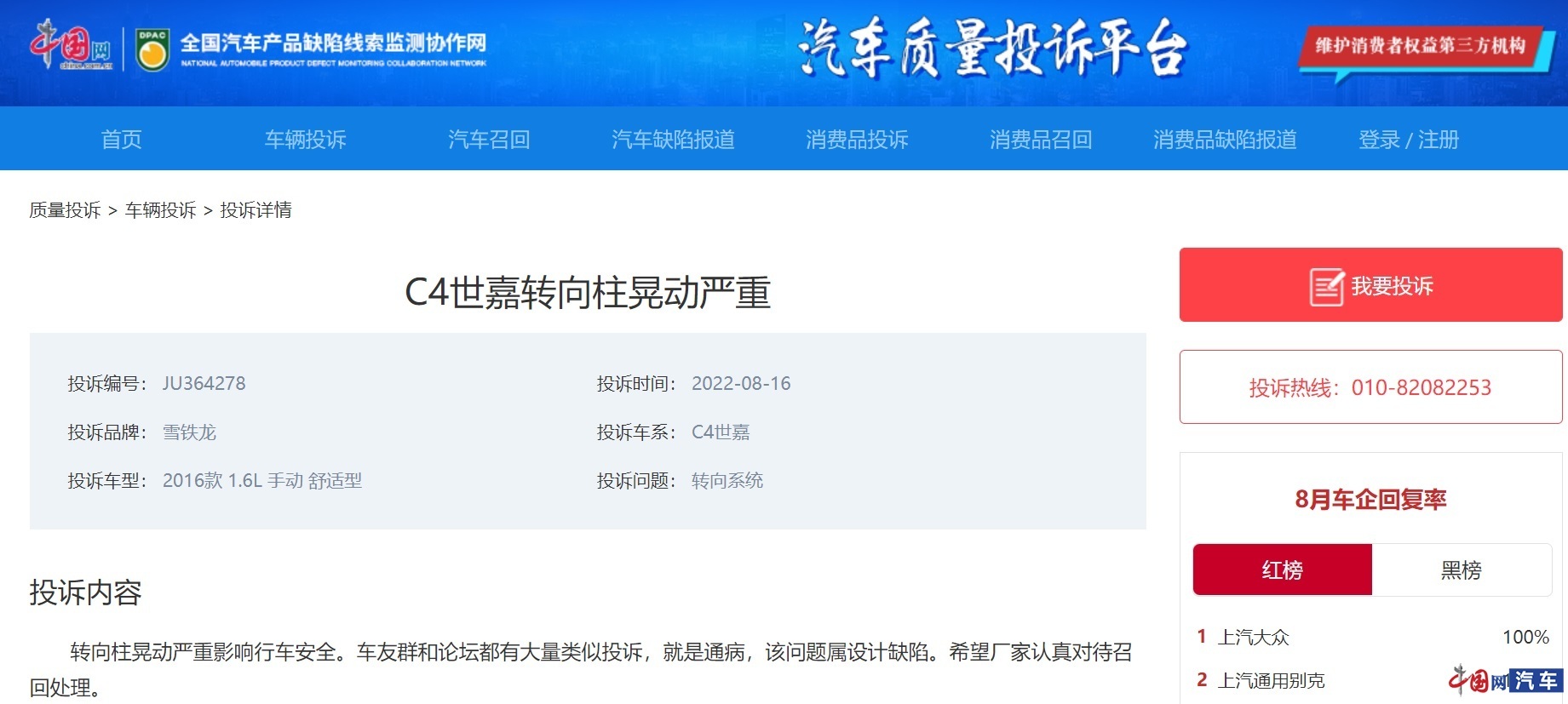Click the 中国网 logo in header
This screenshot has height=704, width=1568.
pos(72,44)
